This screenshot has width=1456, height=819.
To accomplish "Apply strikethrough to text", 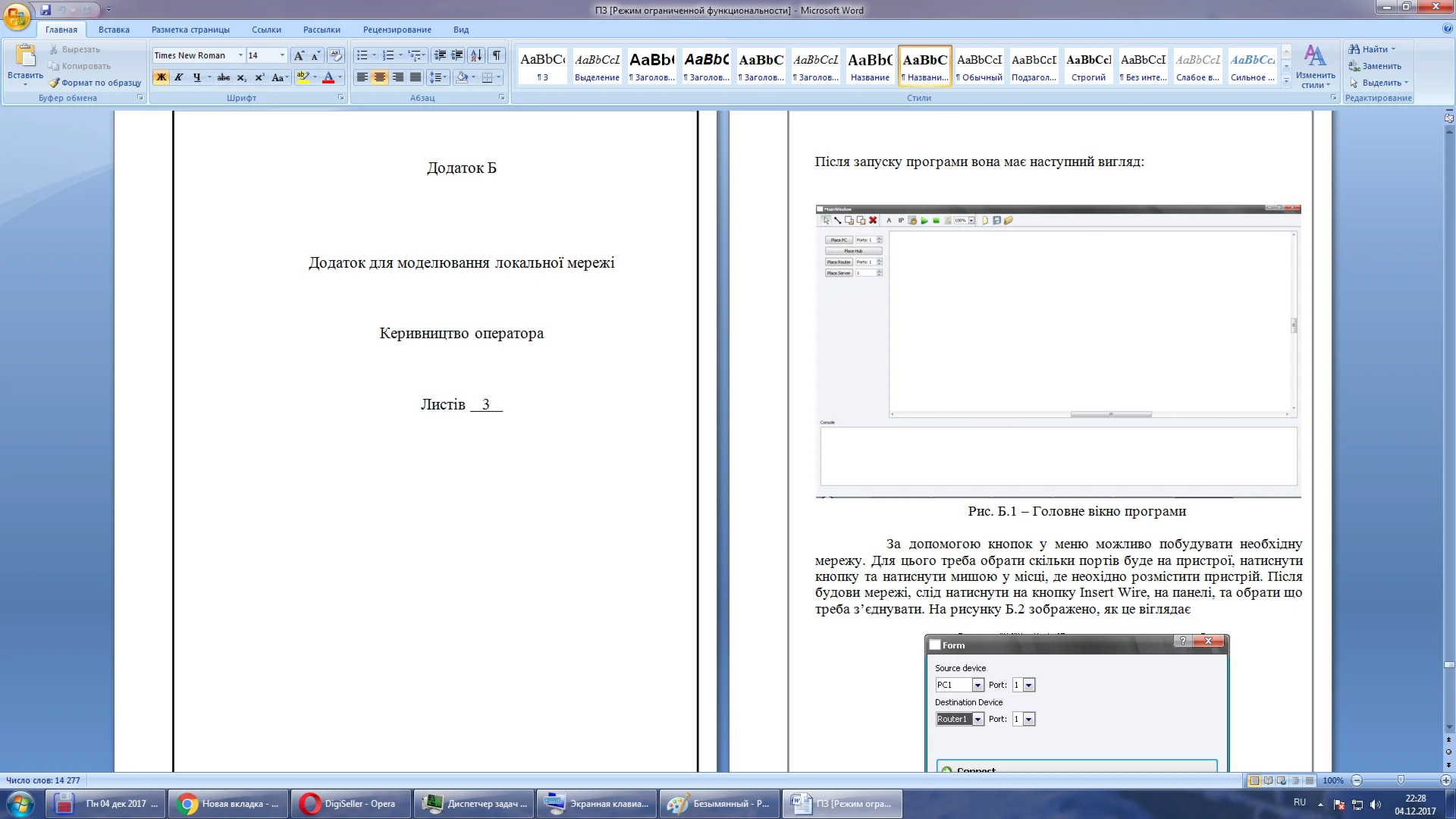I will click(x=224, y=77).
